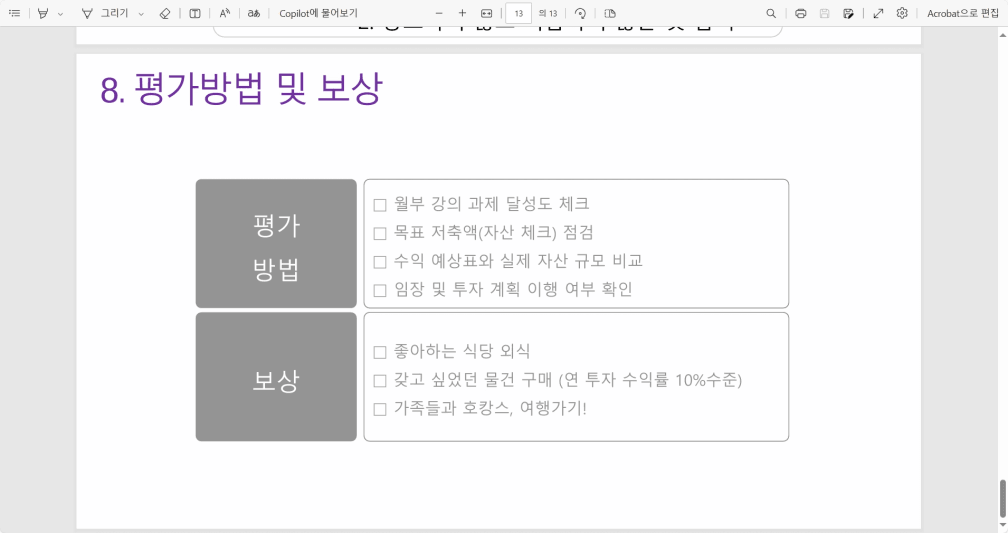Rotate the PDF page

click(580, 13)
